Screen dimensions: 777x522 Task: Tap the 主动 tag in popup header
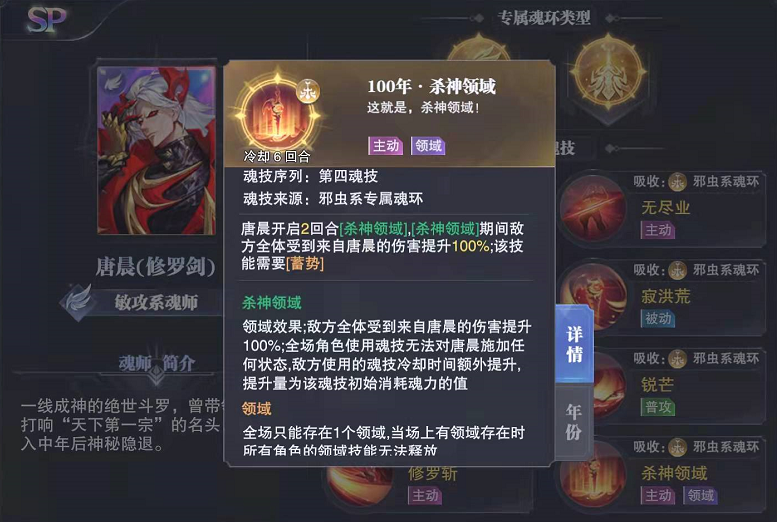point(386,146)
